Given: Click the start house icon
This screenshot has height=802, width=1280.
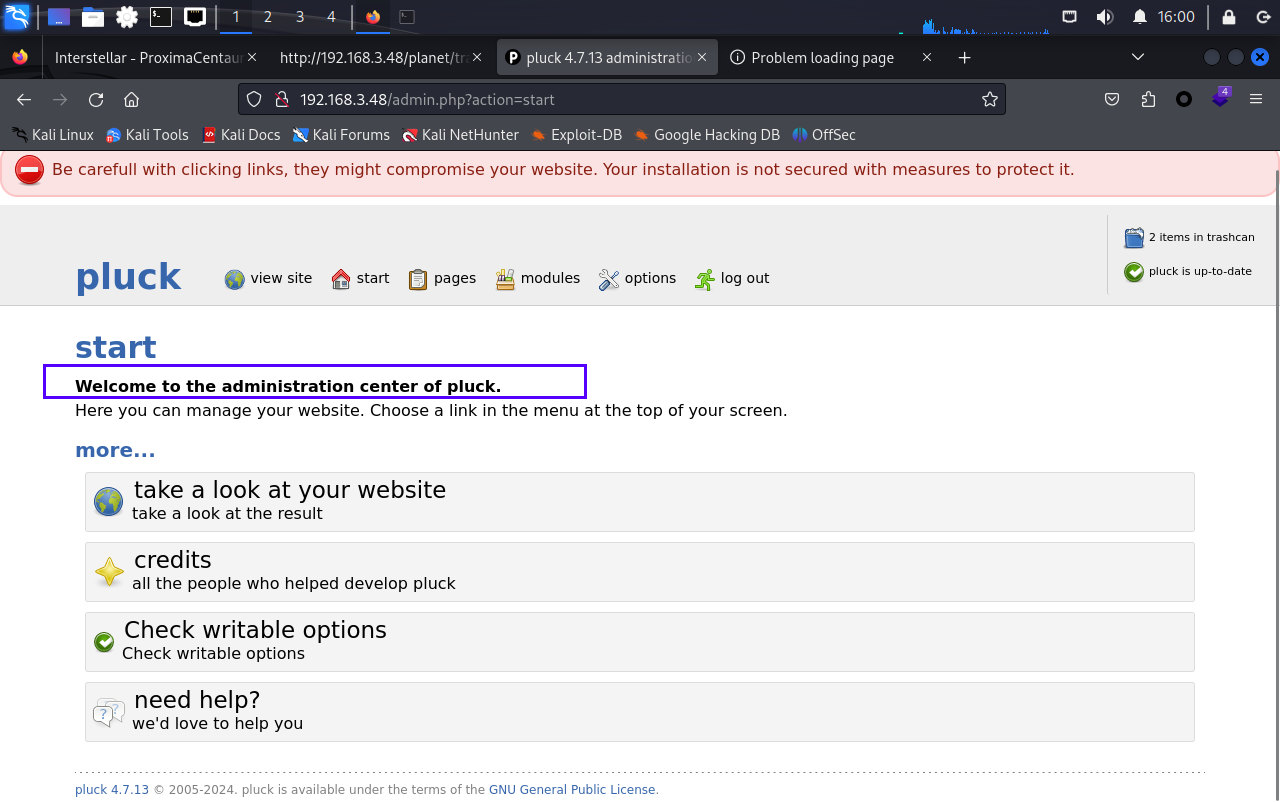Looking at the screenshot, I should [x=341, y=279].
